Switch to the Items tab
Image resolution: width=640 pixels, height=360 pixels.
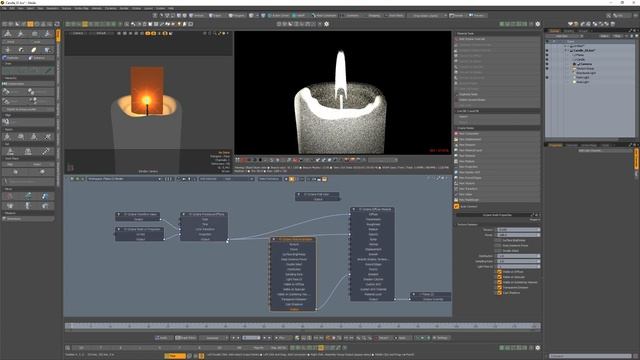(554, 31)
